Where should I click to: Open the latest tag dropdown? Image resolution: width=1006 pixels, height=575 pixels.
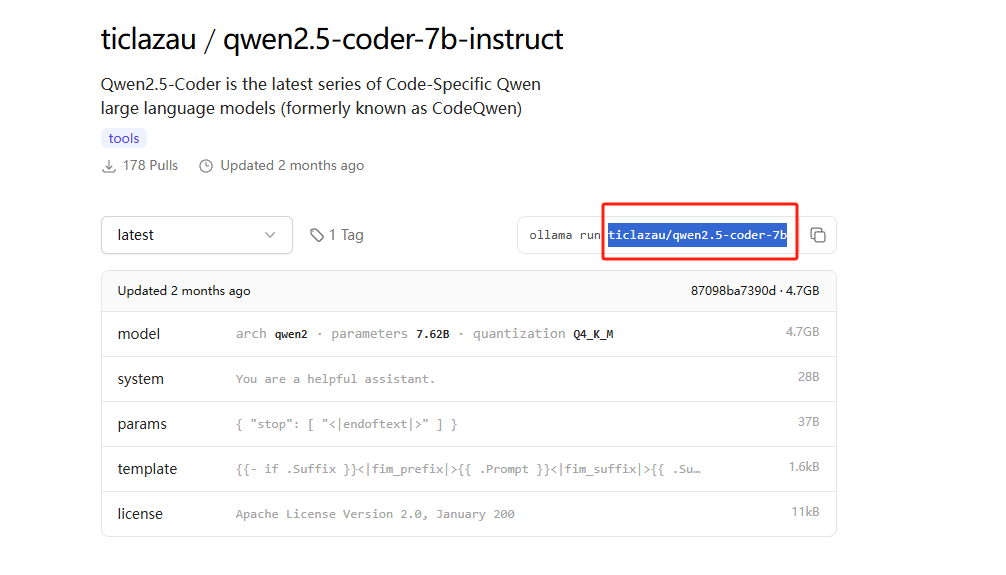pyautogui.click(x=196, y=235)
